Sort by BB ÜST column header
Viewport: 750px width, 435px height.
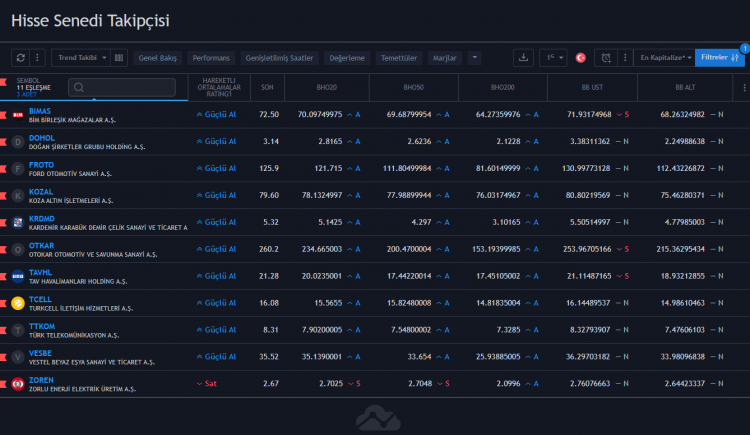pos(592,88)
